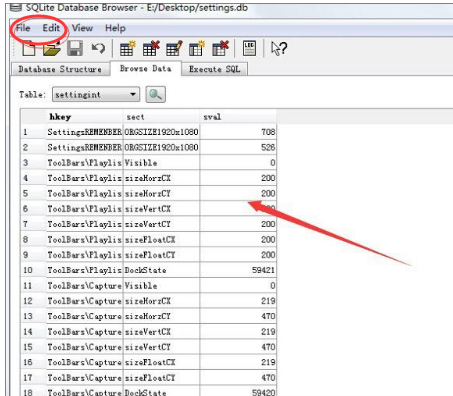Open a database with the folder icon

pyautogui.click(x=51, y=49)
